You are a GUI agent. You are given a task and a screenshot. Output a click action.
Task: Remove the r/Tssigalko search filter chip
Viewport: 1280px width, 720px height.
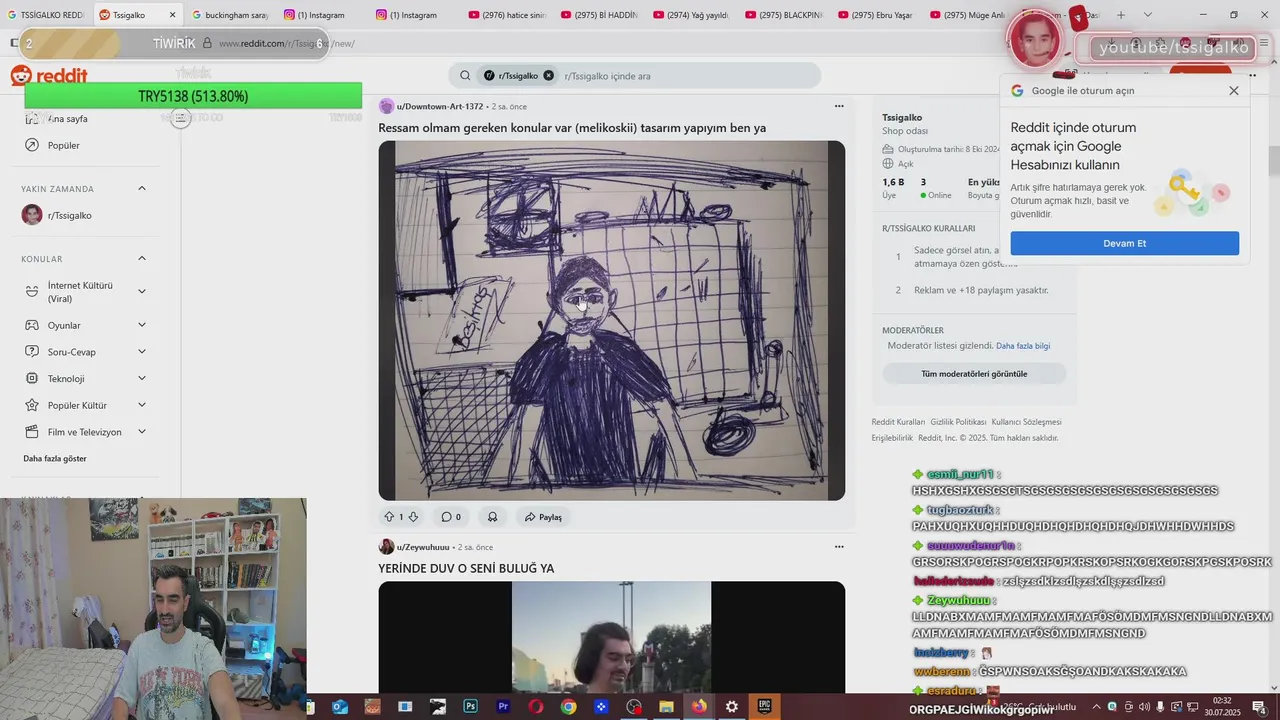[548, 76]
